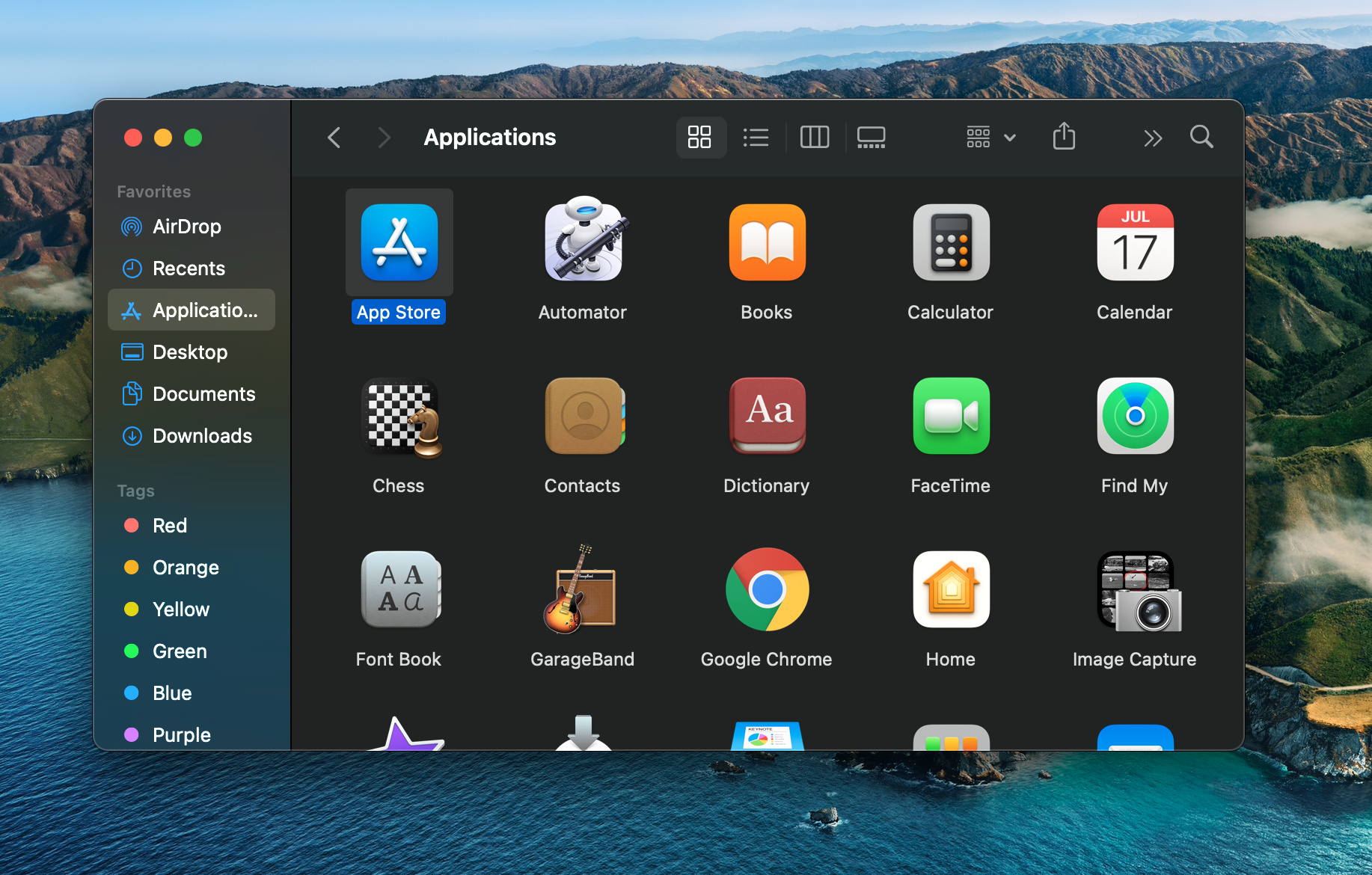Viewport: 1372px width, 875px height.
Task: Open Downloads in the sidebar
Action: point(202,436)
